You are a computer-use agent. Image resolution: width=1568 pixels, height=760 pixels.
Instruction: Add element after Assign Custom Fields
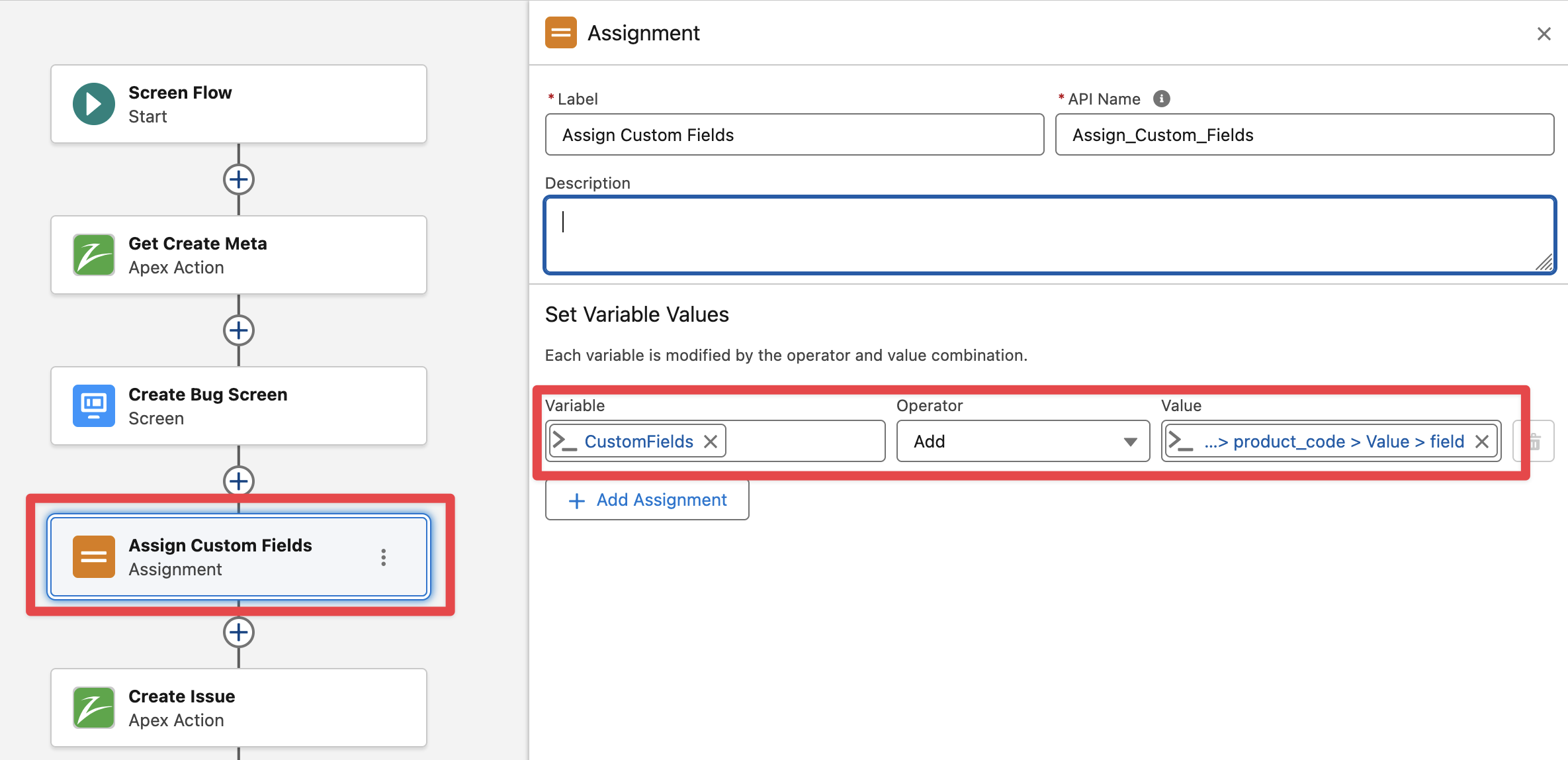tap(239, 632)
